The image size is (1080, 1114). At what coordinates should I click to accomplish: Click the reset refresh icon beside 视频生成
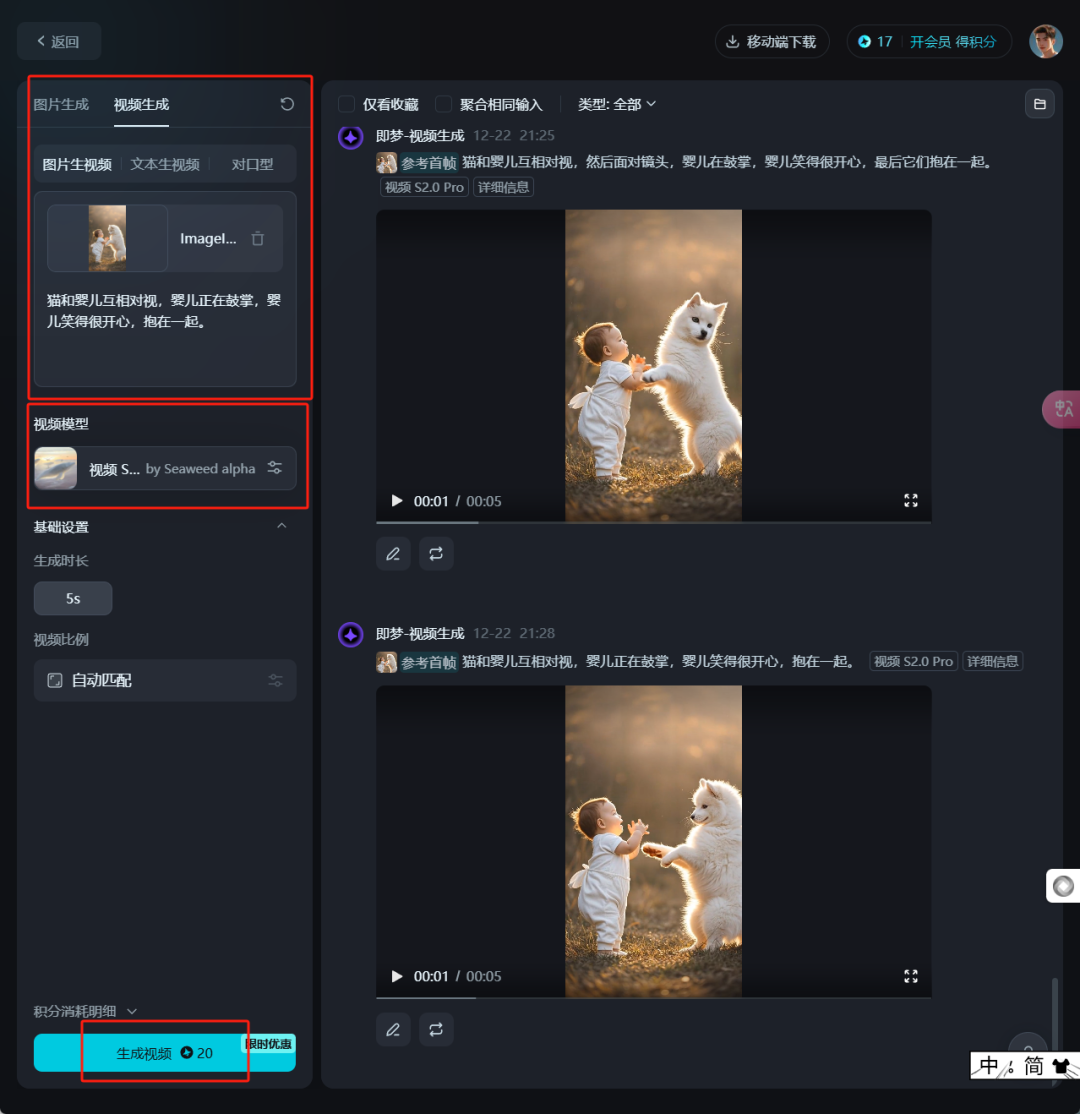pyautogui.click(x=287, y=104)
